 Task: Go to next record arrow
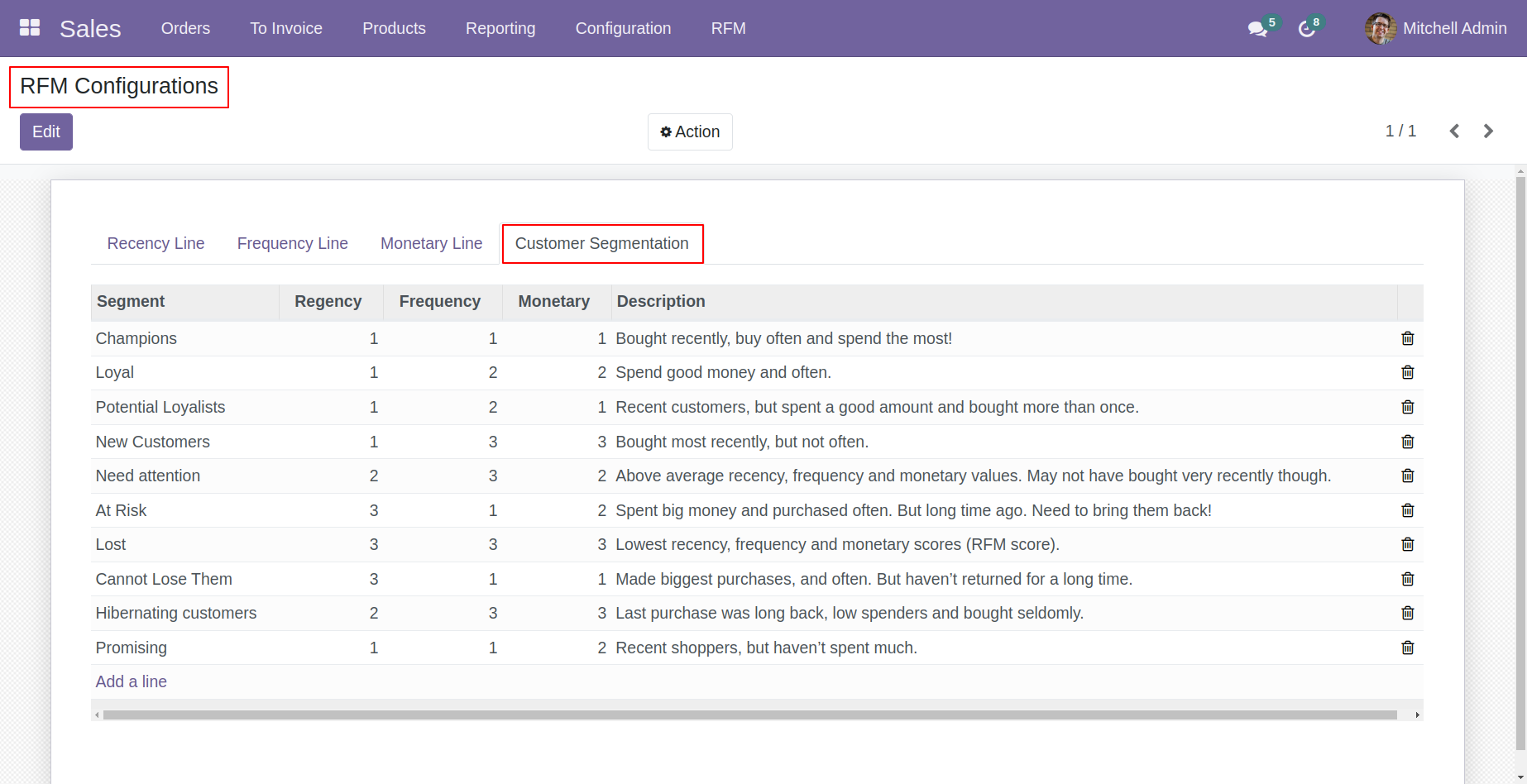pos(1488,131)
